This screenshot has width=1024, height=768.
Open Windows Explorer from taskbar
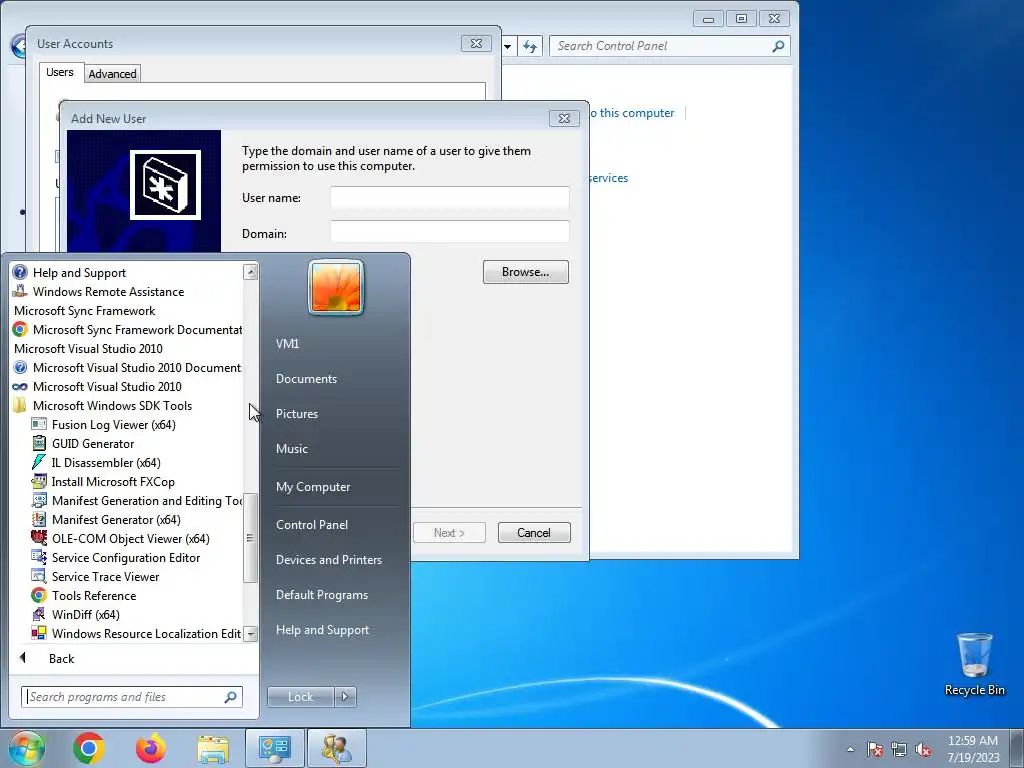pos(213,749)
